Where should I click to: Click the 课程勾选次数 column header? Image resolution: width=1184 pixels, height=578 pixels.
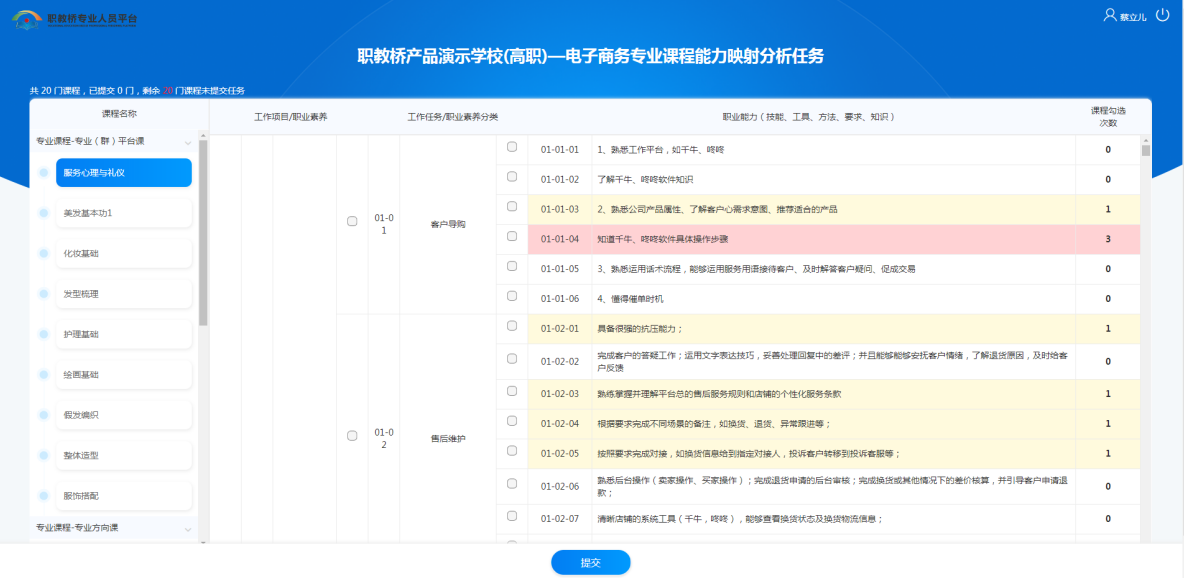click(1108, 116)
